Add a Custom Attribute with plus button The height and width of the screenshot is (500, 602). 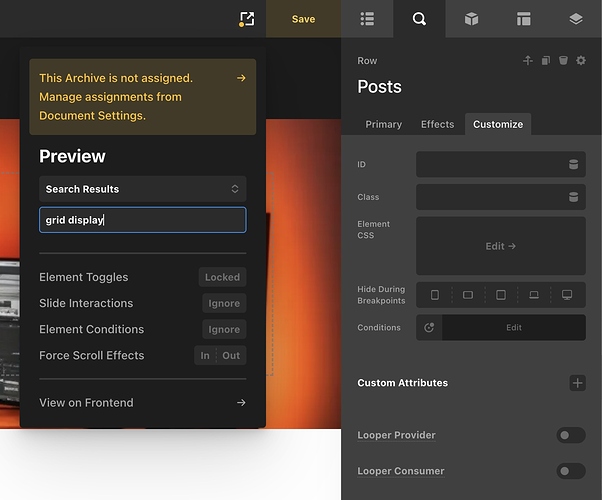[577, 383]
